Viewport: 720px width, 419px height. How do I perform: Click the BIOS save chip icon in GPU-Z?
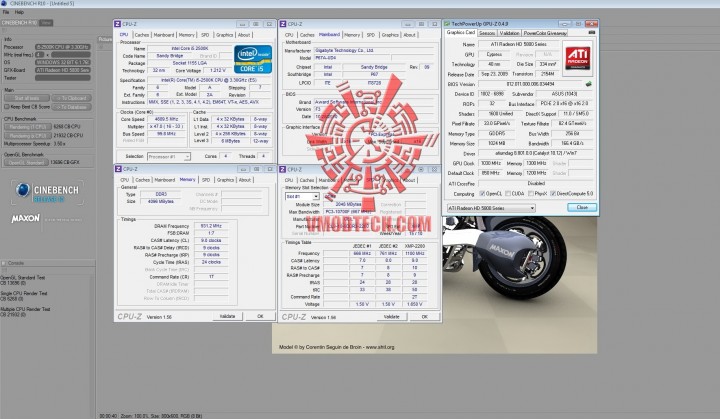click(x=588, y=84)
